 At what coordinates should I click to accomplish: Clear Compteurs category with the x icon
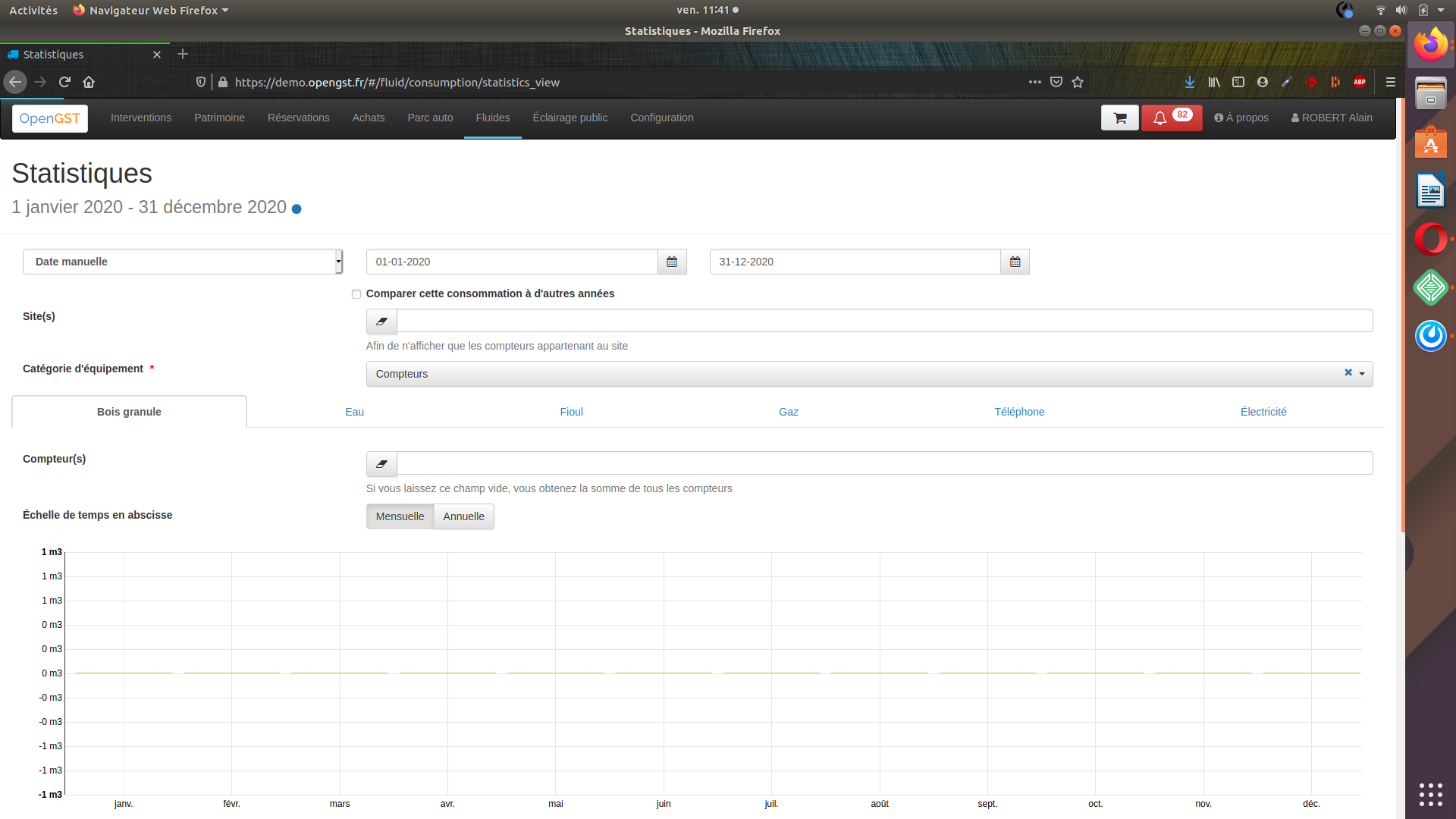tap(1348, 372)
